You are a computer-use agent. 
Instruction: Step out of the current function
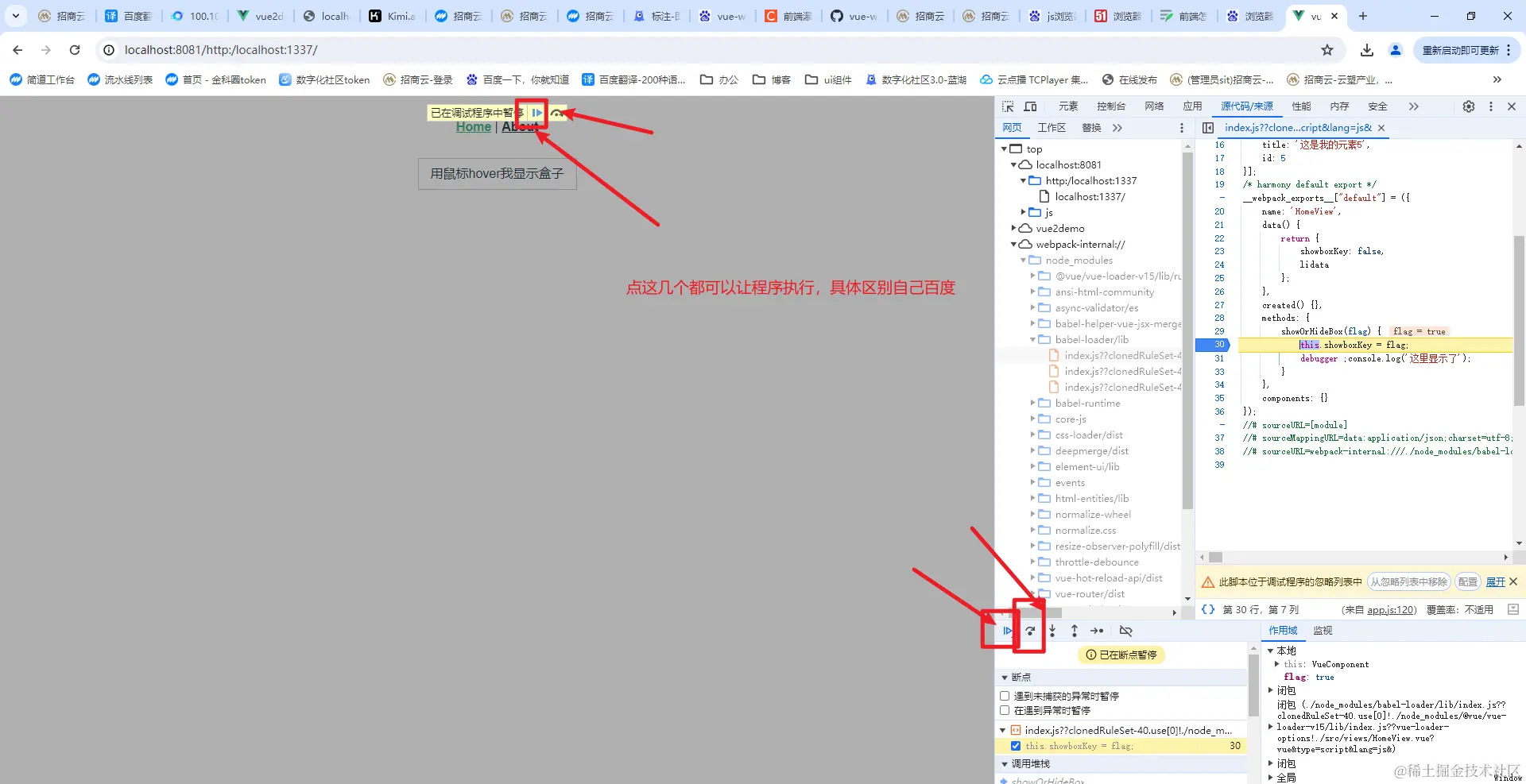pos(1075,631)
